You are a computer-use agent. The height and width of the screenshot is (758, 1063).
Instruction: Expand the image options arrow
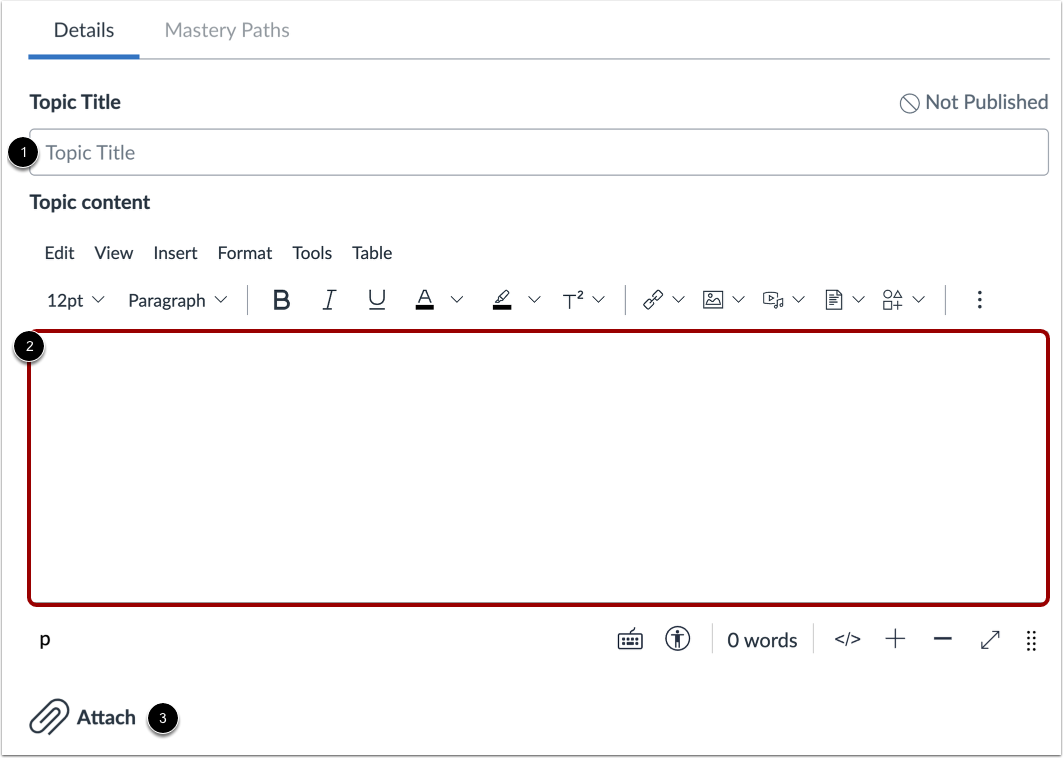[x=738, y=300]
